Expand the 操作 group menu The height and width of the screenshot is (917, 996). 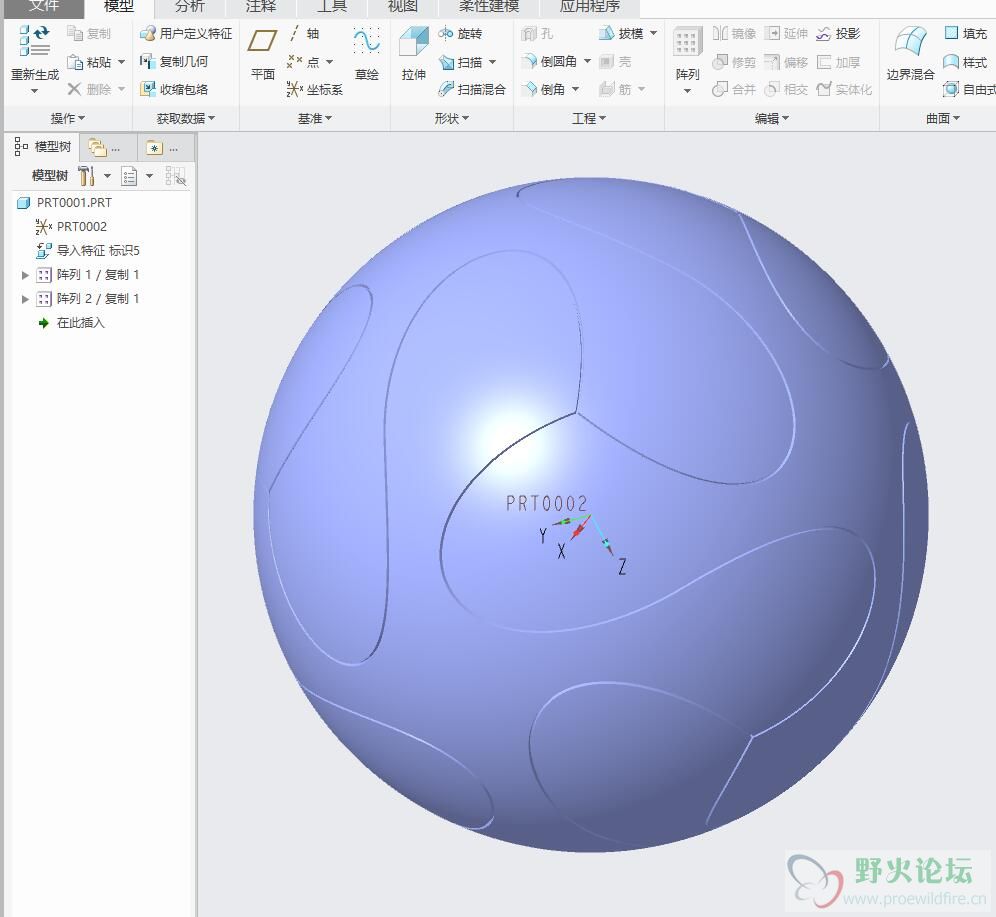(68, 118)
